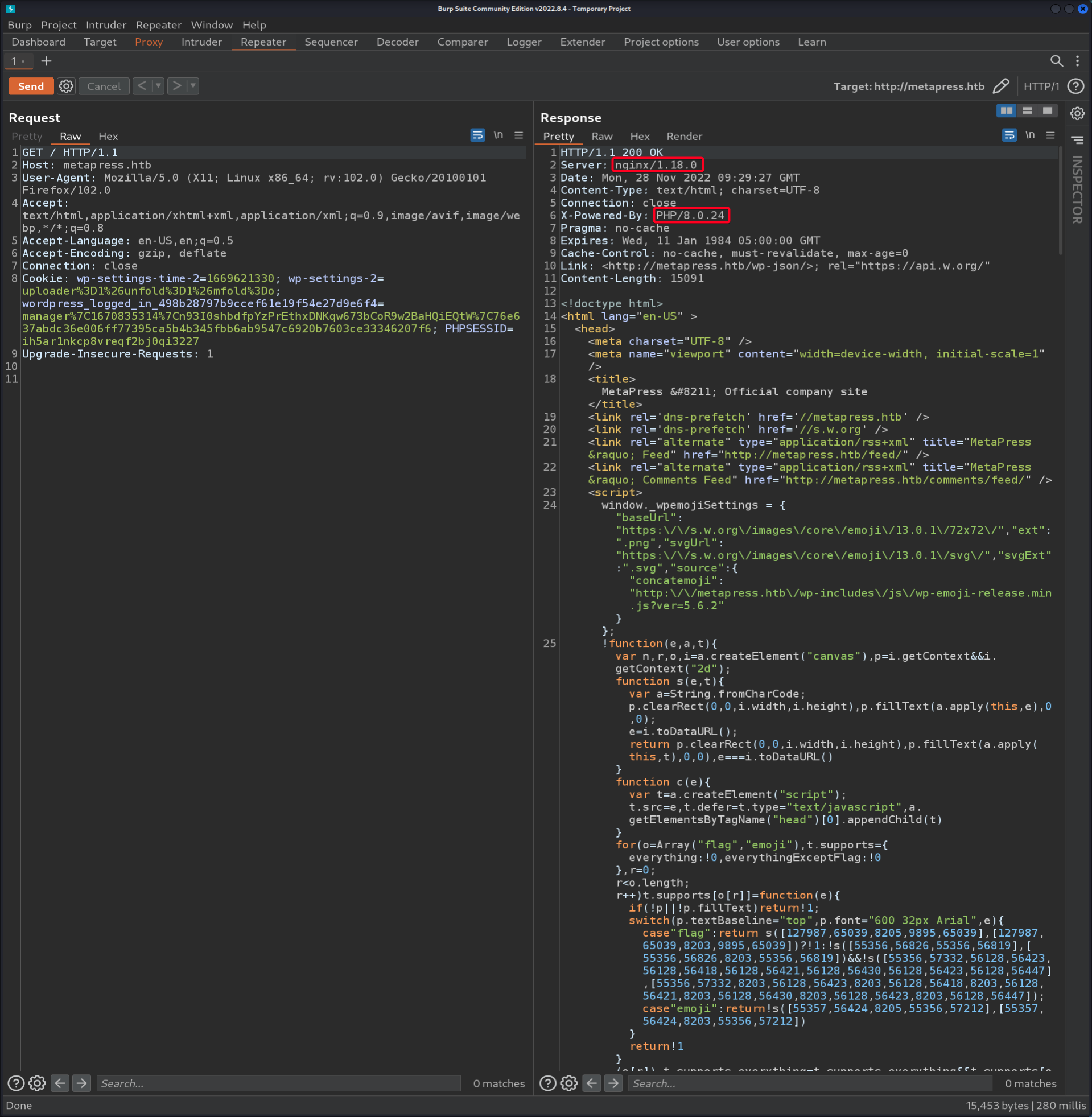The width and height of the screenshot is (1092, 1117).
Task: Switch HTTP/1 protocol toggle
Action: pyautogui.click(x=1041, y=86)
